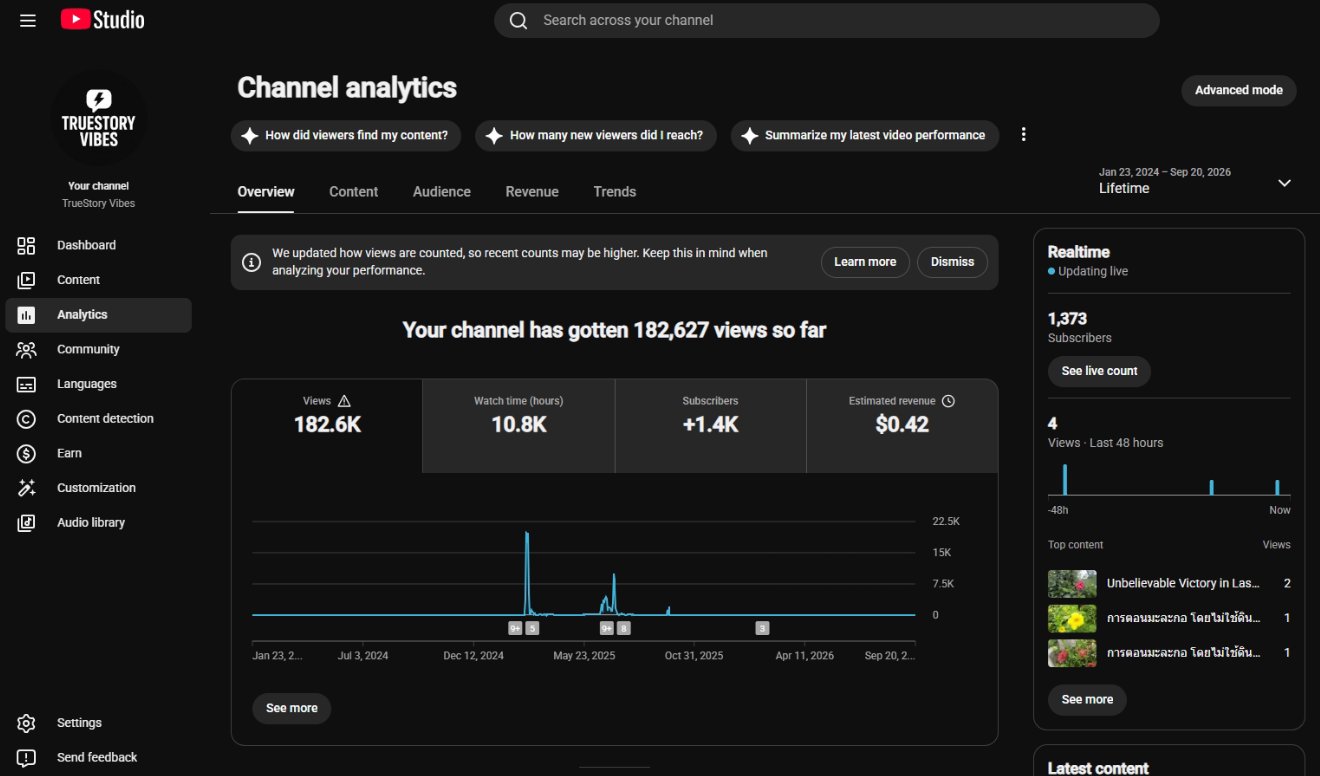Click the clock icon beside Estimated revenue
The width and height of the screenshot is (1320, 776).
pos(948,401)
